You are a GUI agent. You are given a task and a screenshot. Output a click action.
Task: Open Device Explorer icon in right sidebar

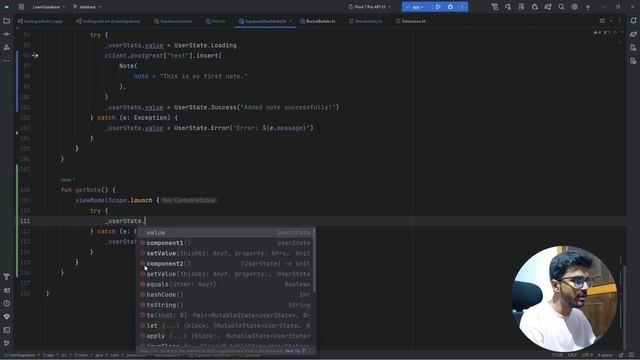(633, 48)
